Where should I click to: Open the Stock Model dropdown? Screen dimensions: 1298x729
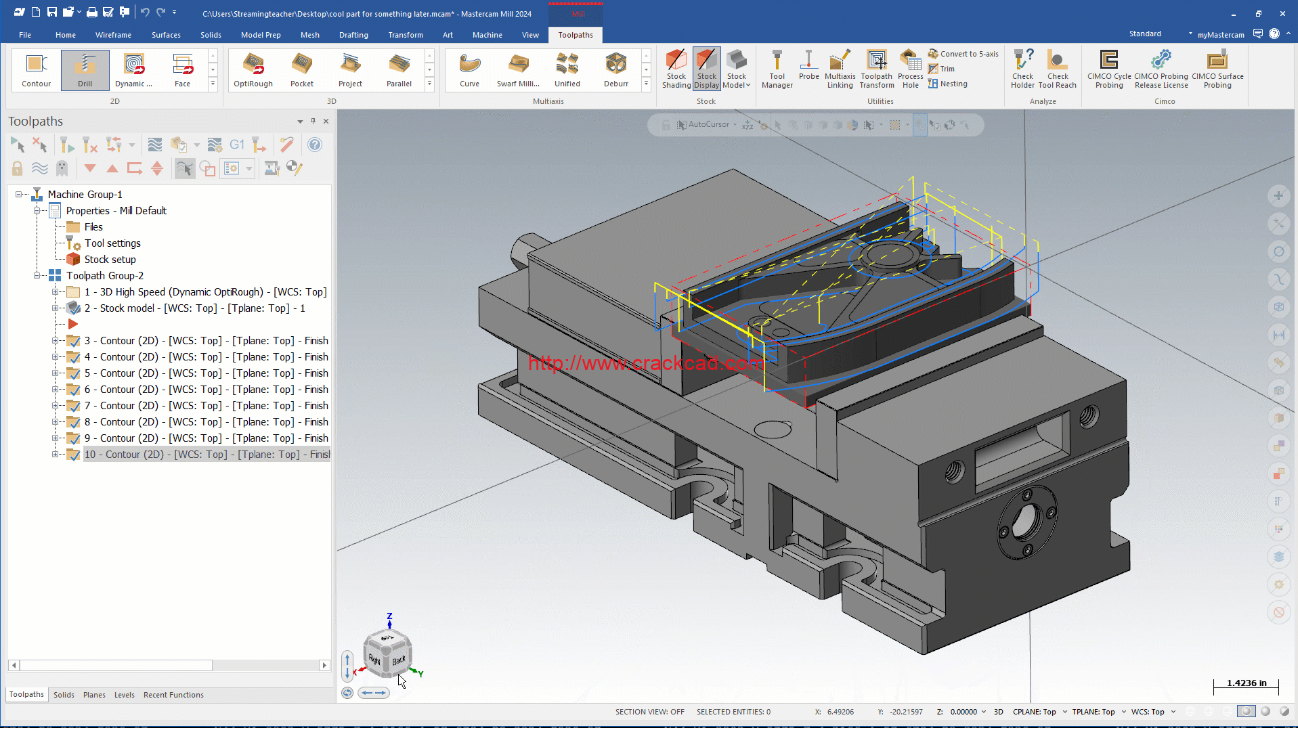pyautogui.click(x=737, y=81)
